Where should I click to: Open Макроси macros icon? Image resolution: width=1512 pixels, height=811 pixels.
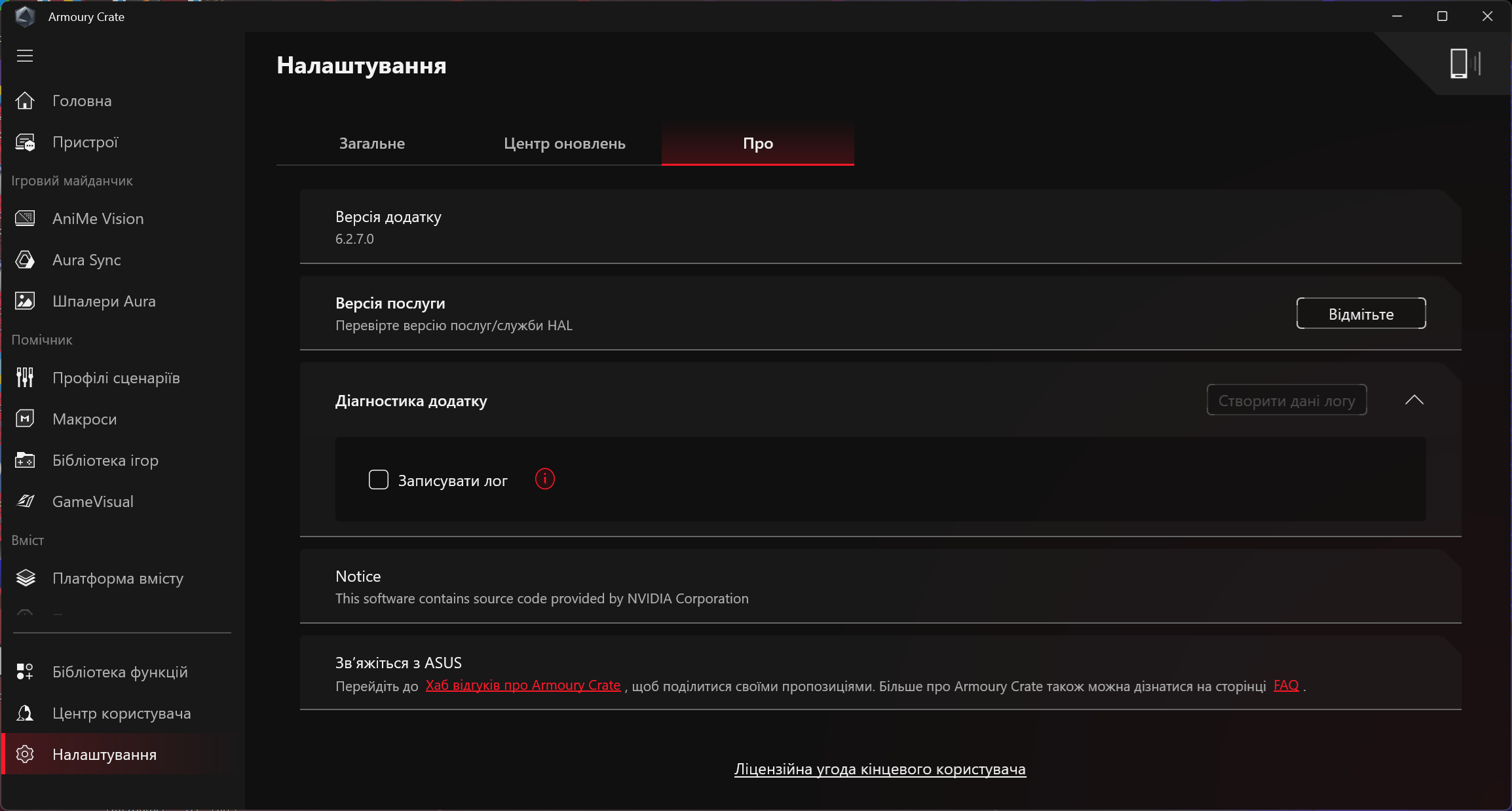[25, 419]
